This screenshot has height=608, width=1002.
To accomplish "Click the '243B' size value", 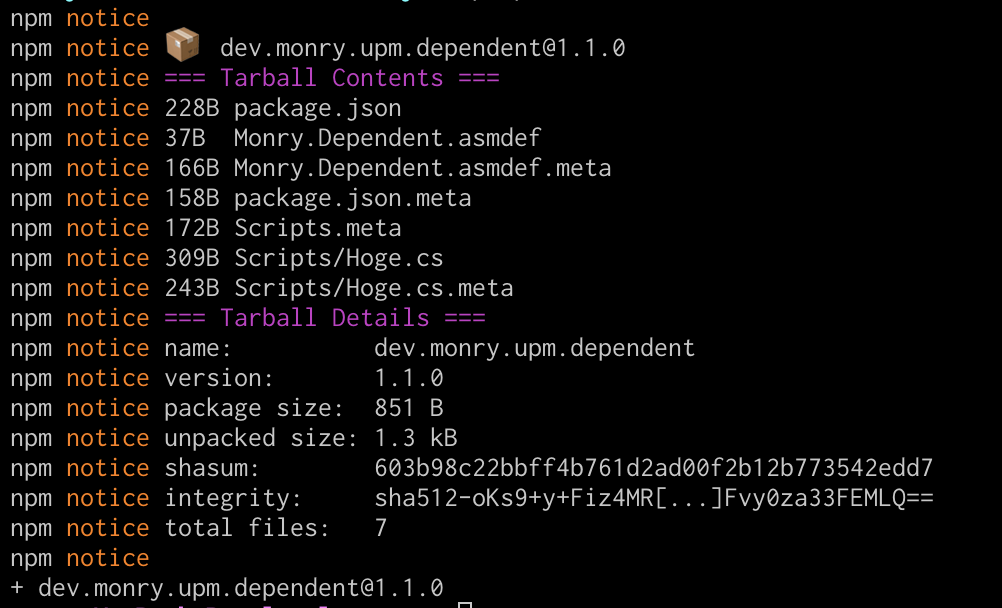I will (192, 288).
